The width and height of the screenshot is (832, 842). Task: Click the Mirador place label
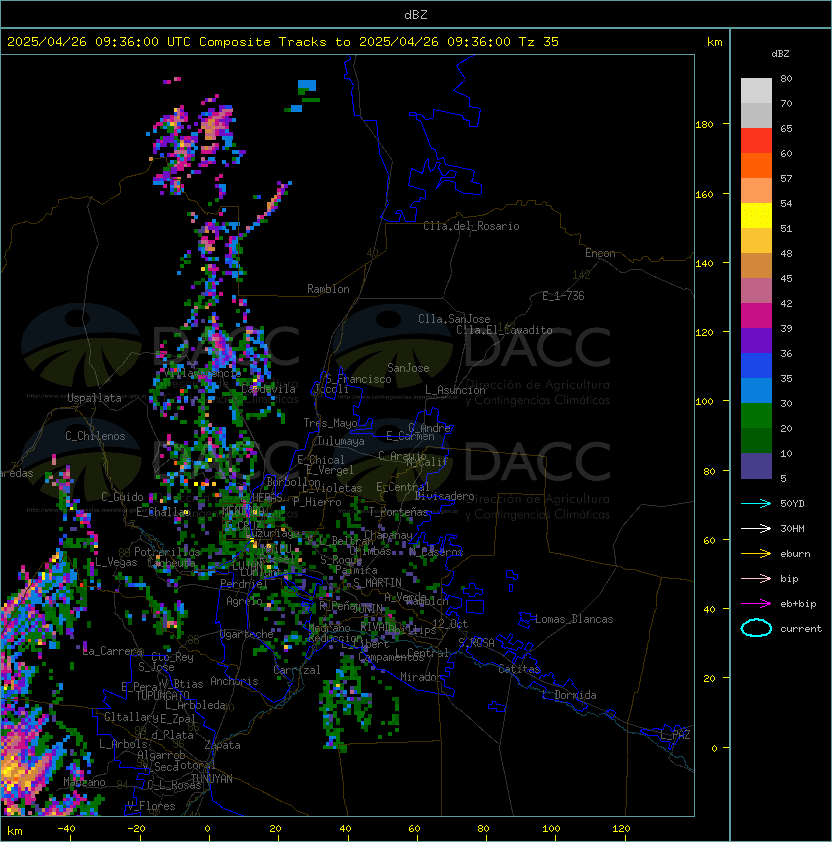(x=422, y=677)
